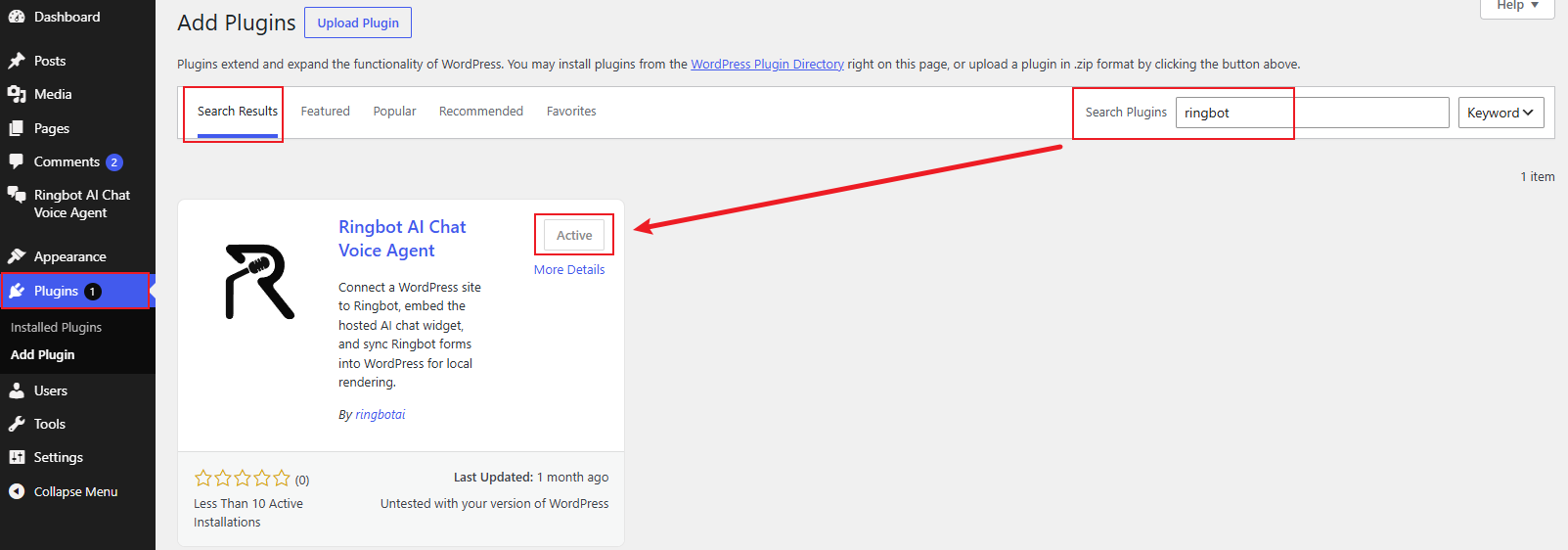
Task: Click Collapse Menu
Action: coord(77,491)
